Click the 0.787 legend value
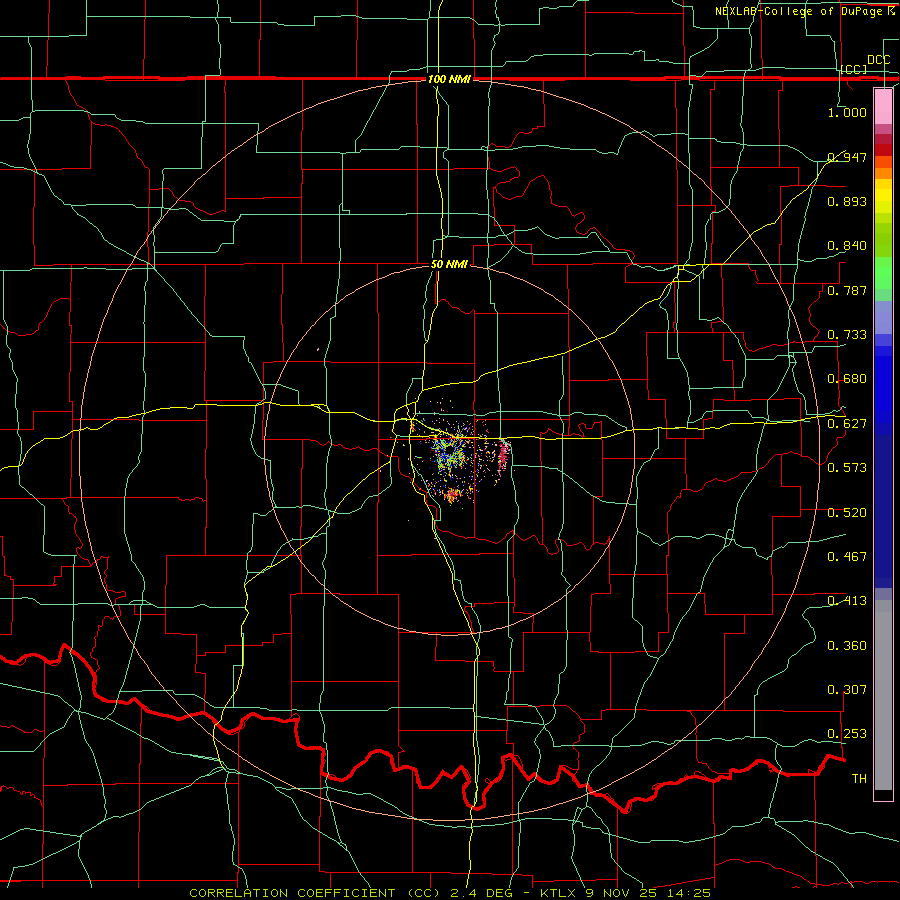The width and height of the screenshot is (900, 900). tap(847, 290)
